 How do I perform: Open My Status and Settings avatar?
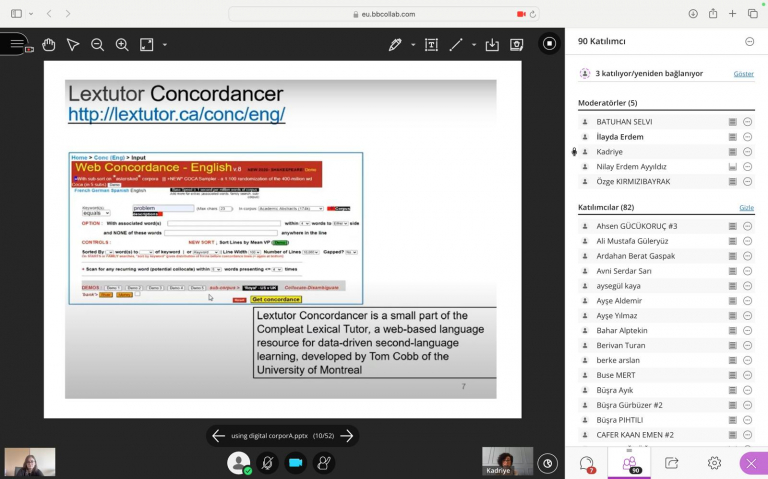(x=239, y=462)
